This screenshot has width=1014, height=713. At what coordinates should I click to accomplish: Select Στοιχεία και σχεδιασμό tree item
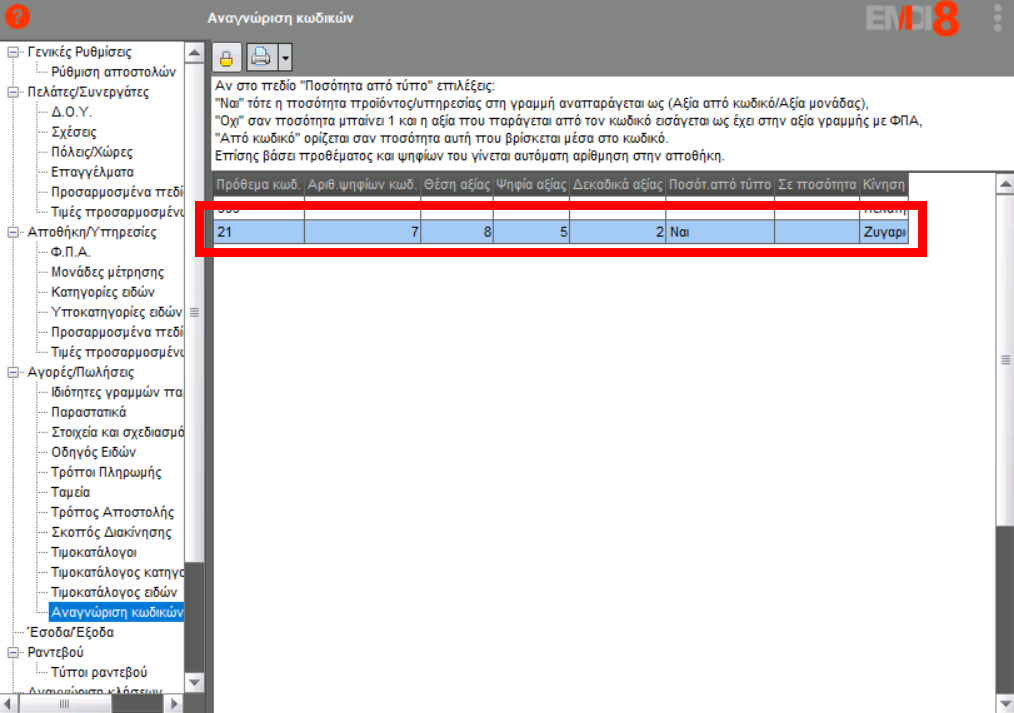click(x=117, y=432)
